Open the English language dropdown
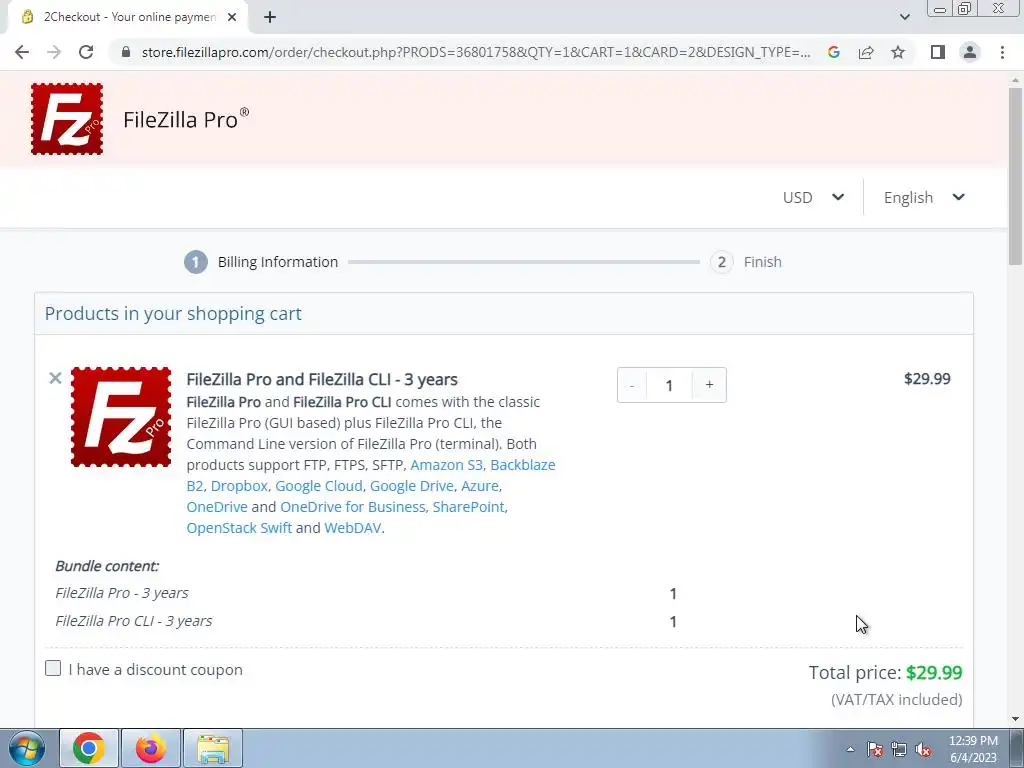The height and width of the screenshot is (768, 1024). 924,197
